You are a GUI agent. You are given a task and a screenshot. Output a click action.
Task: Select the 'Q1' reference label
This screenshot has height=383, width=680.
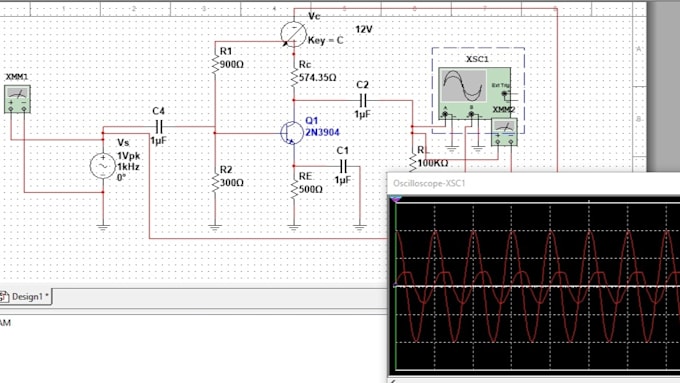pos(311,121)
